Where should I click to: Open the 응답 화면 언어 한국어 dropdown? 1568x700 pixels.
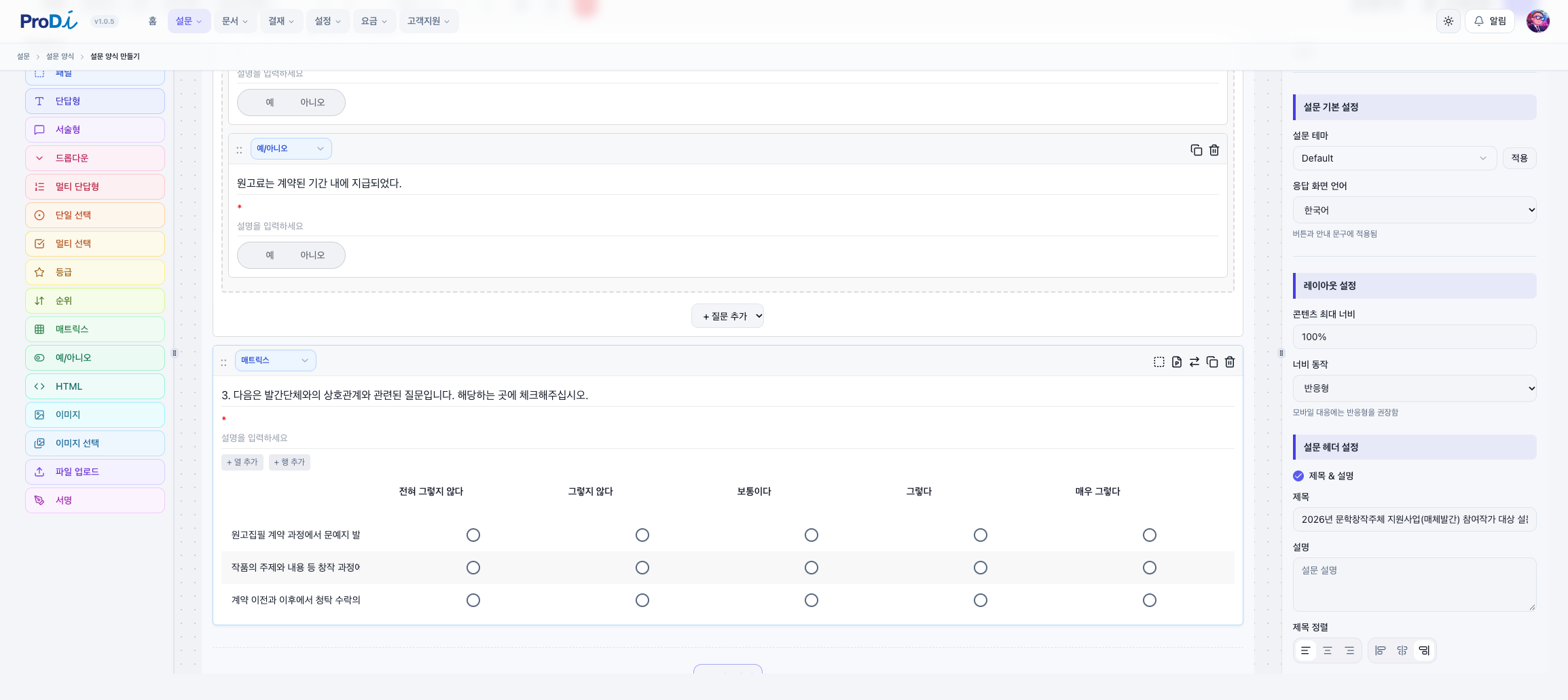[x=1415, y=210]
